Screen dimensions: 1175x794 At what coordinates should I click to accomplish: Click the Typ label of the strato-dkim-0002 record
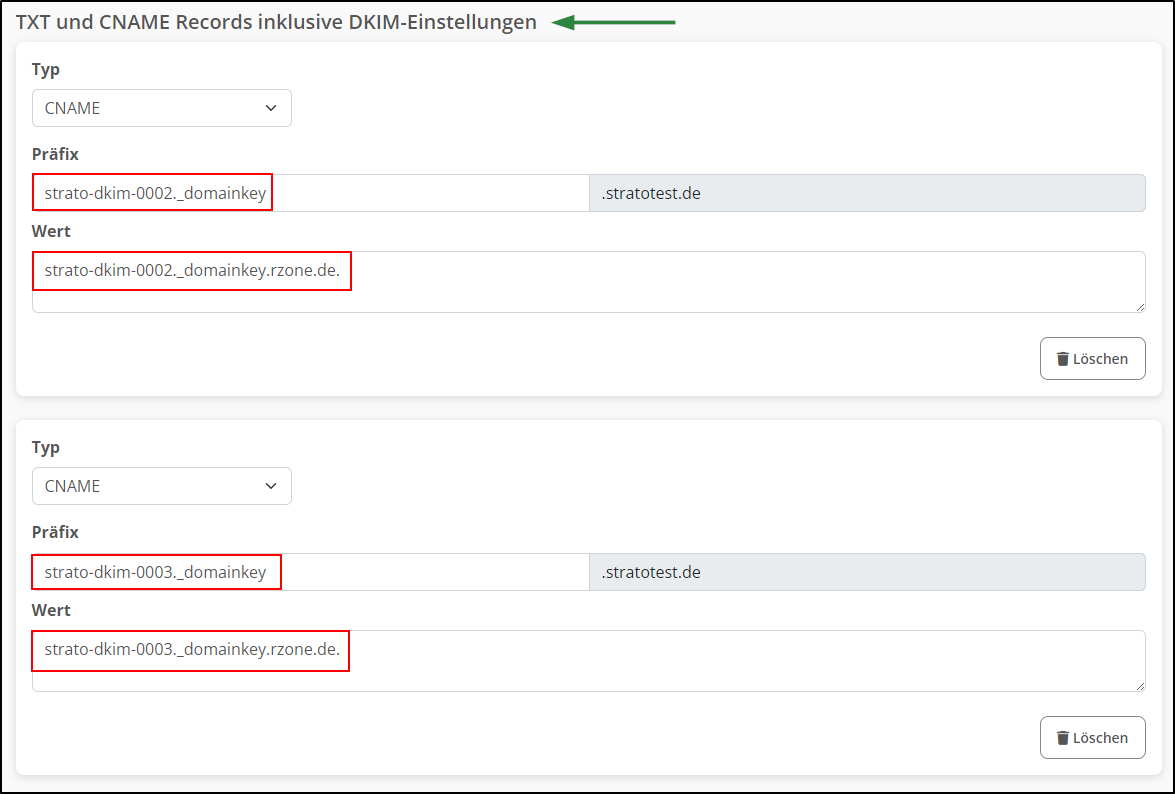click(46, 70)
